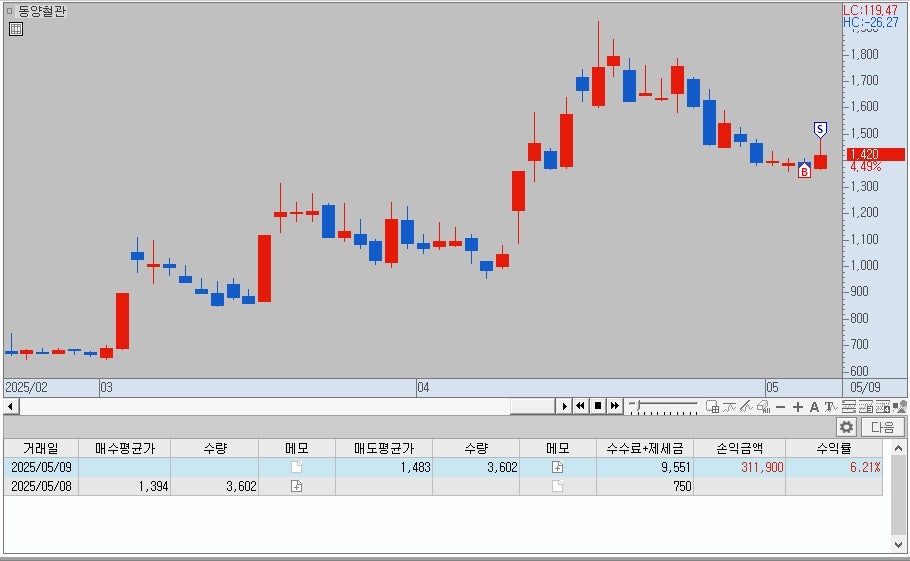Click the 1,483 sell average price cell
This screenshot has width=910, height=561.
[384, 467]
